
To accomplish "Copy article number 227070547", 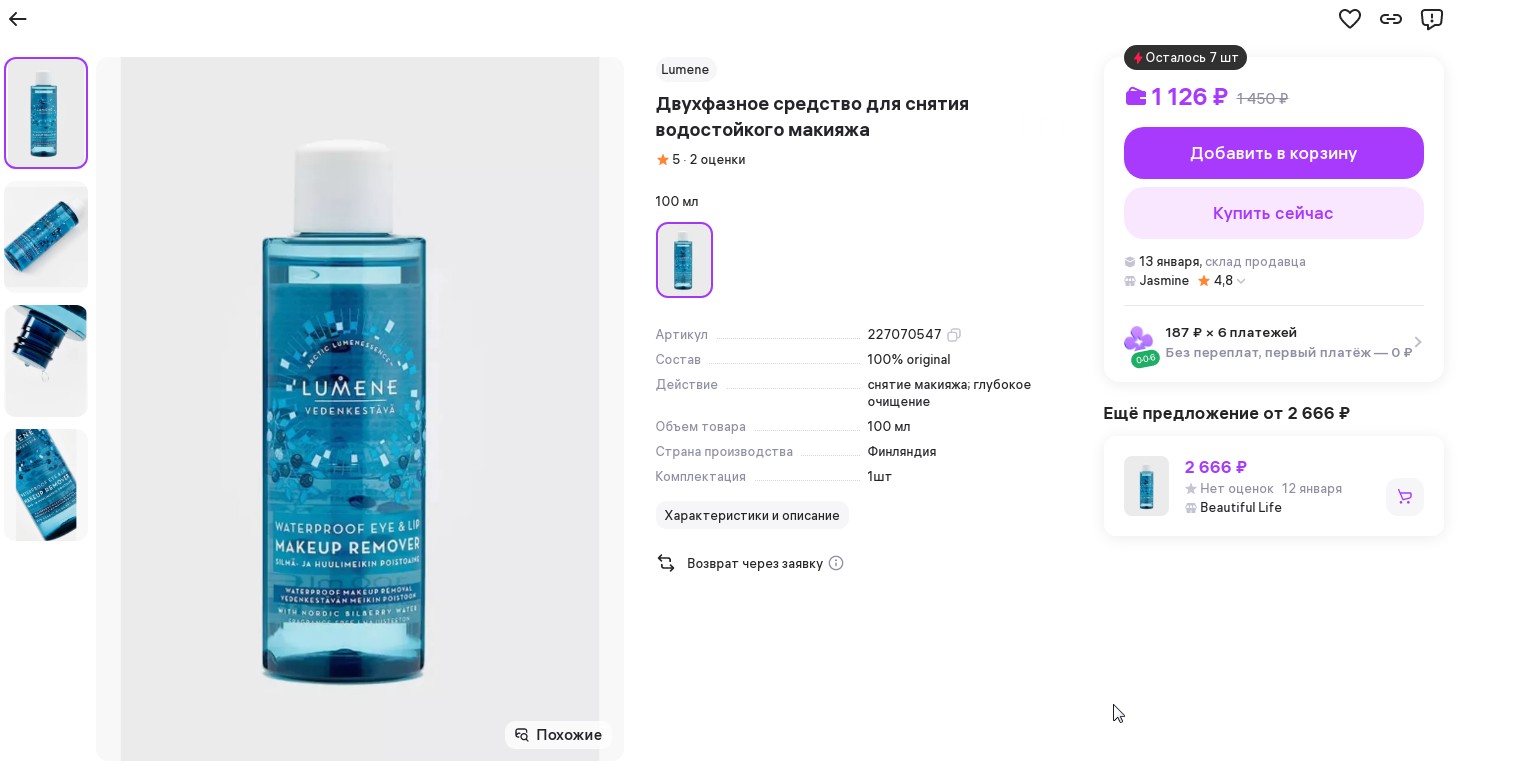I will [x=954, y=335].
